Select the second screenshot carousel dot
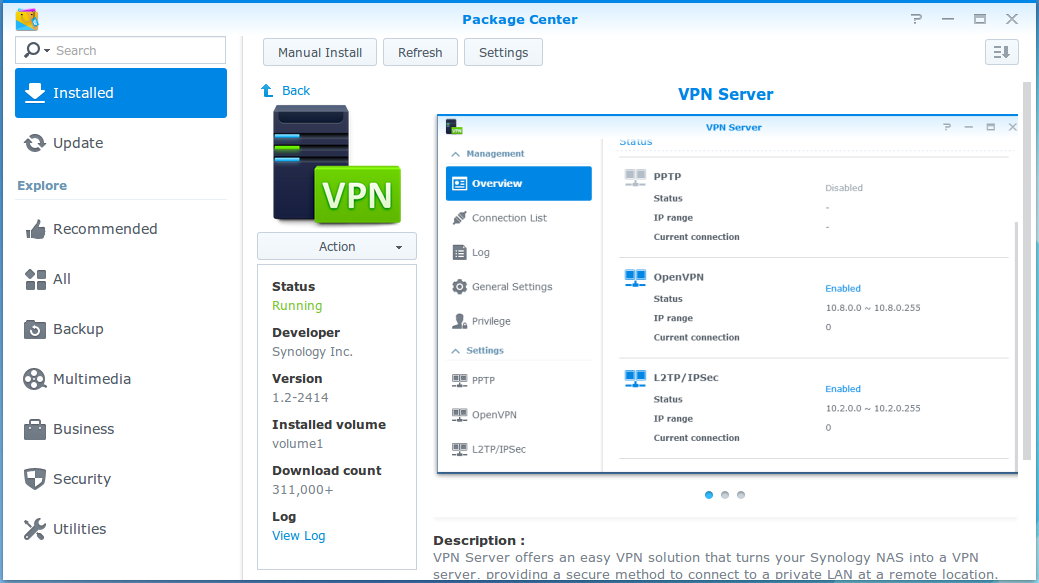The width and height of the screenshot is (1039, 583). click(725, 495)
